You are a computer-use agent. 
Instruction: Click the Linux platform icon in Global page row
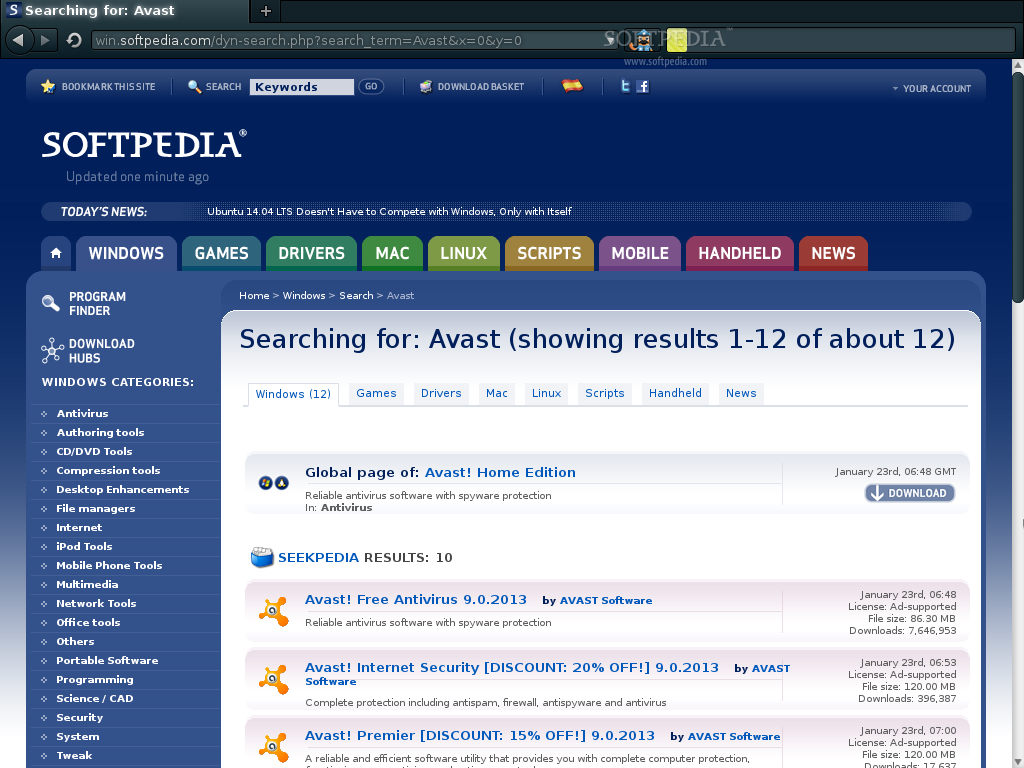(281, 483)
